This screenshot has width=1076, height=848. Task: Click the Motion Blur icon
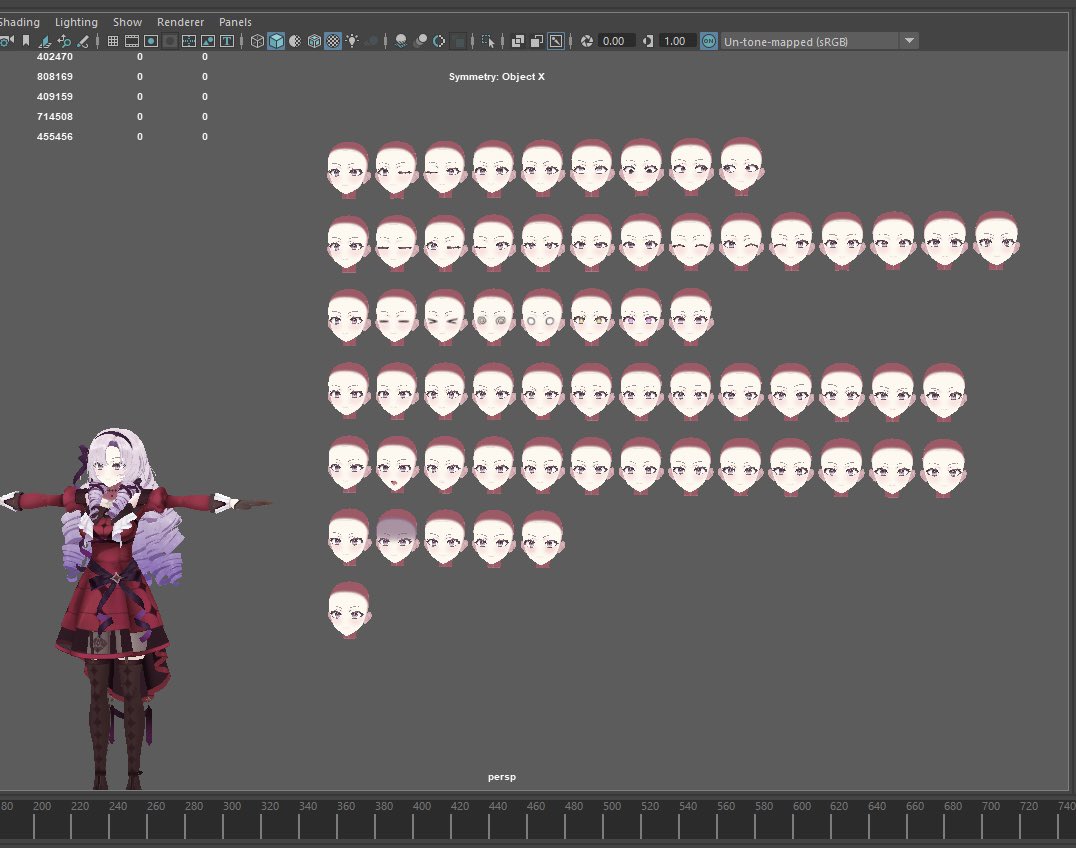421,41
